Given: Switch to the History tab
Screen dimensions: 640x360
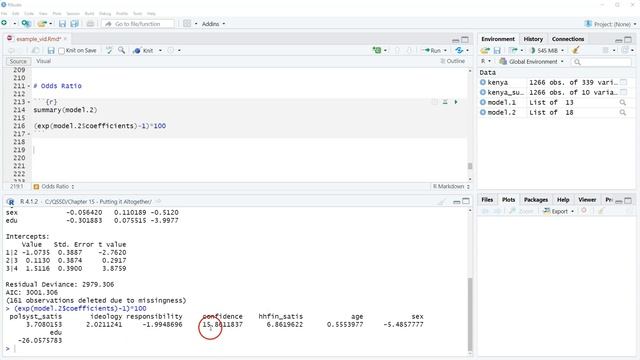Looking at the screenshot, I should pos(533,39).
